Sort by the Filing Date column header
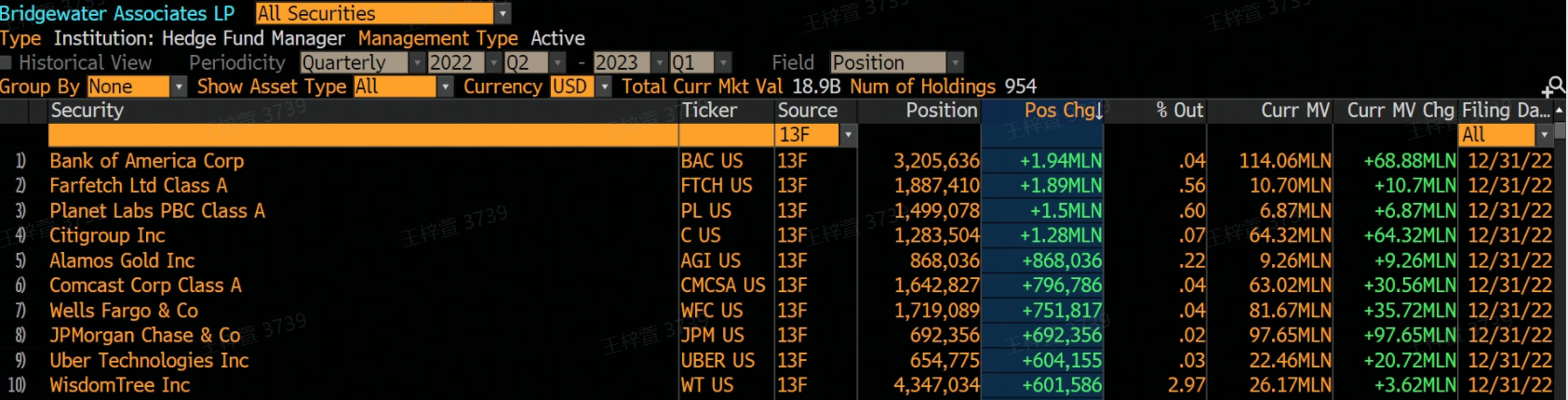 click(1506, 111)
